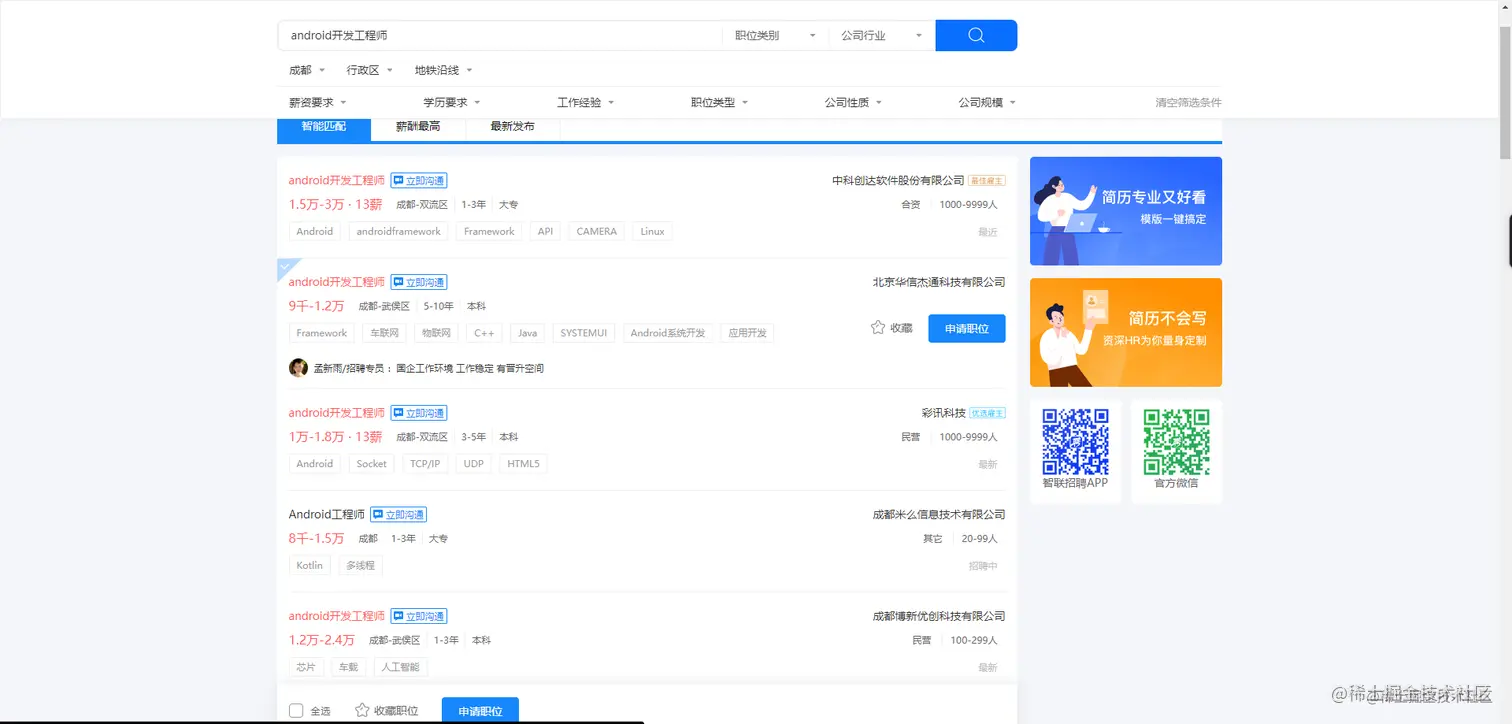Click the 申请职位 button on second listing
The image size is (1512, 724).
pyautogui.click(x=966, y=327)
